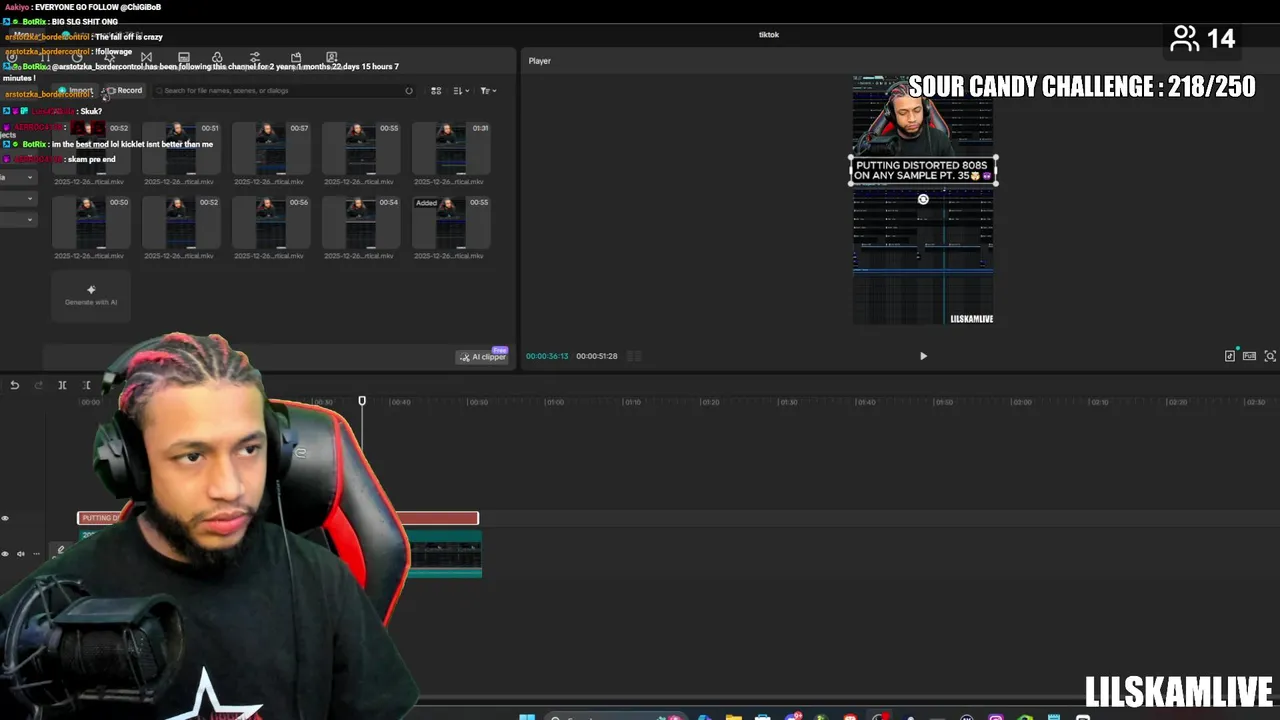Open the AI avatars icon
This screenshot has width=1280, height=720.
click(x=332, y=57)
